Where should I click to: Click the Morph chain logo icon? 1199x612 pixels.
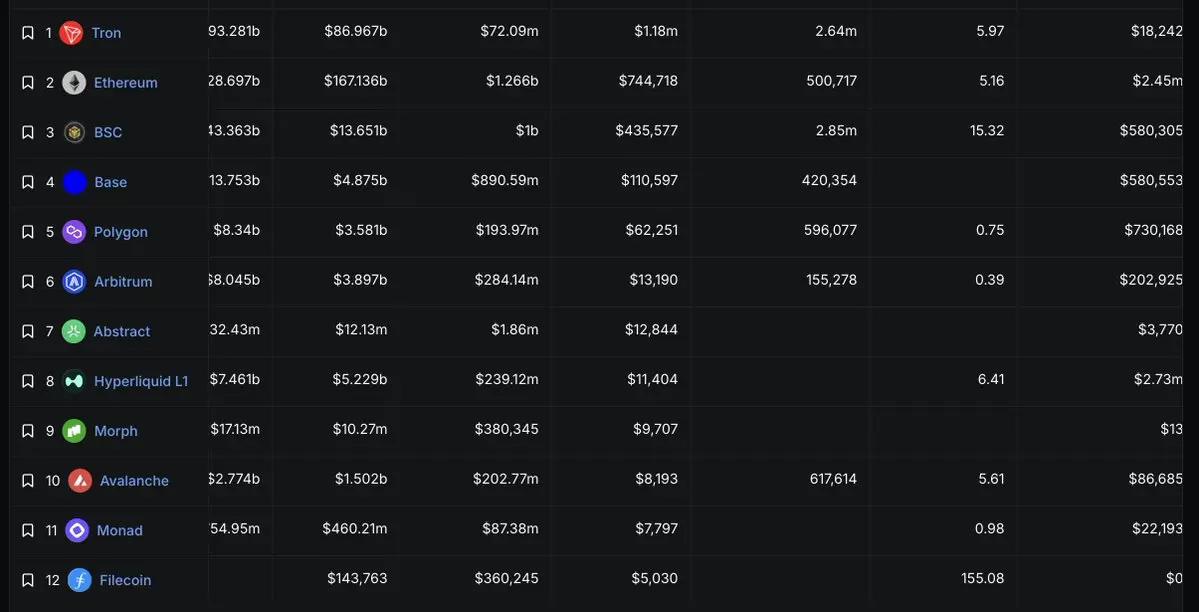[x=74, y=431]
